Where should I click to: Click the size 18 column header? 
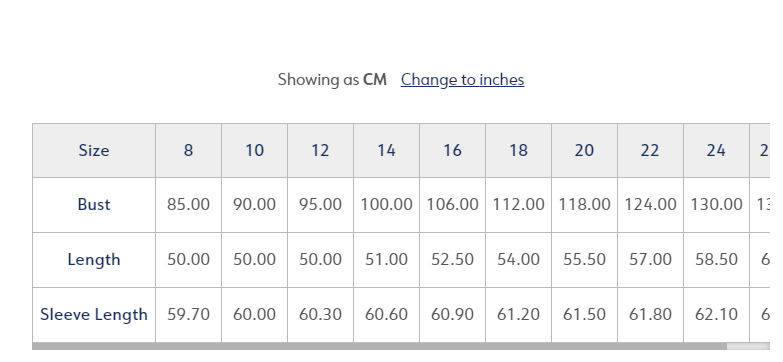518,150
